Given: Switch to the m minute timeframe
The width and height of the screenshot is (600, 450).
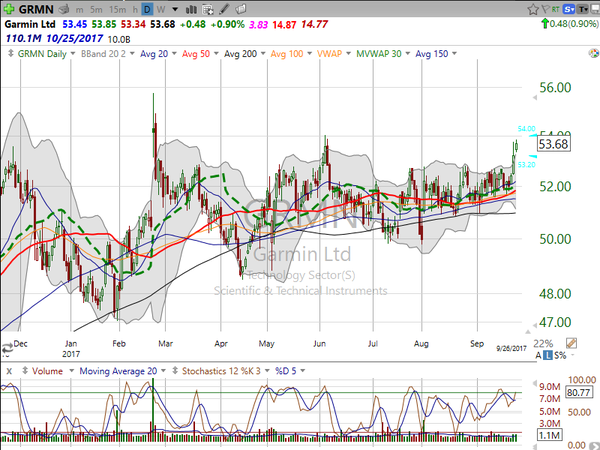Looking at the screenshot, I should click(79, 9).
